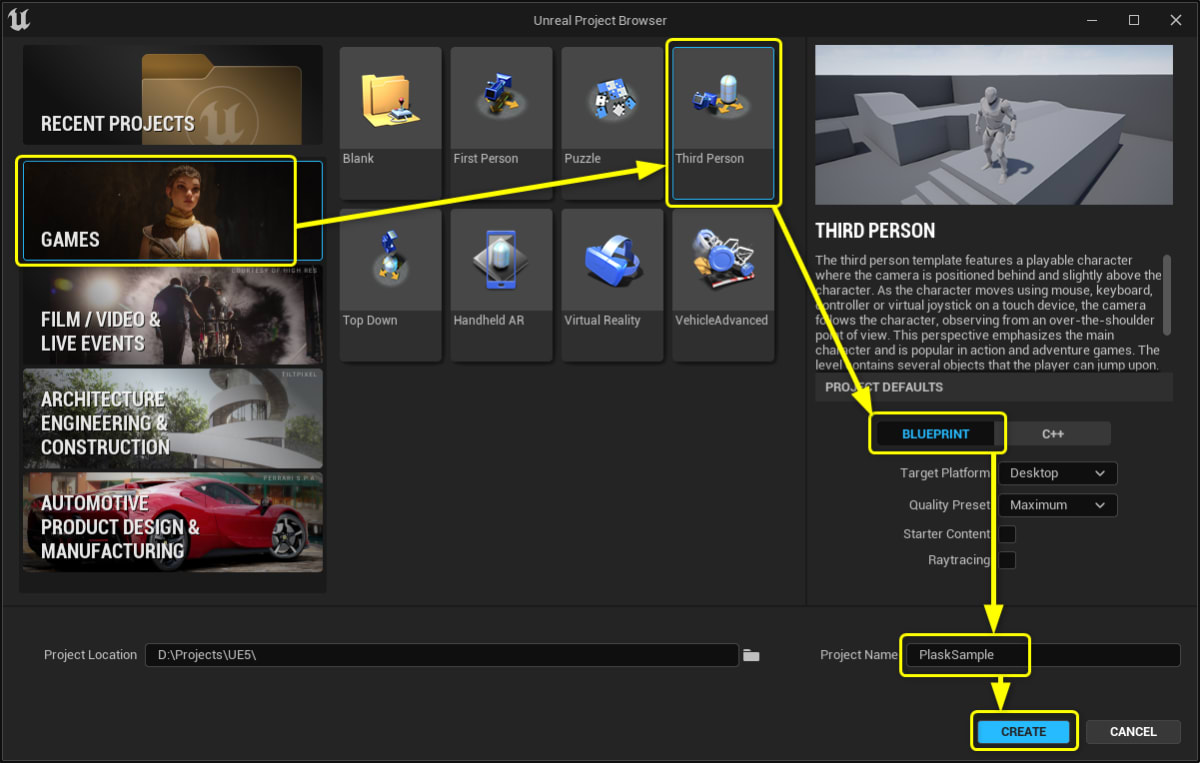Switch project type to Blueprint
The image size is (1200, 763).
click(x=936, y=434)
